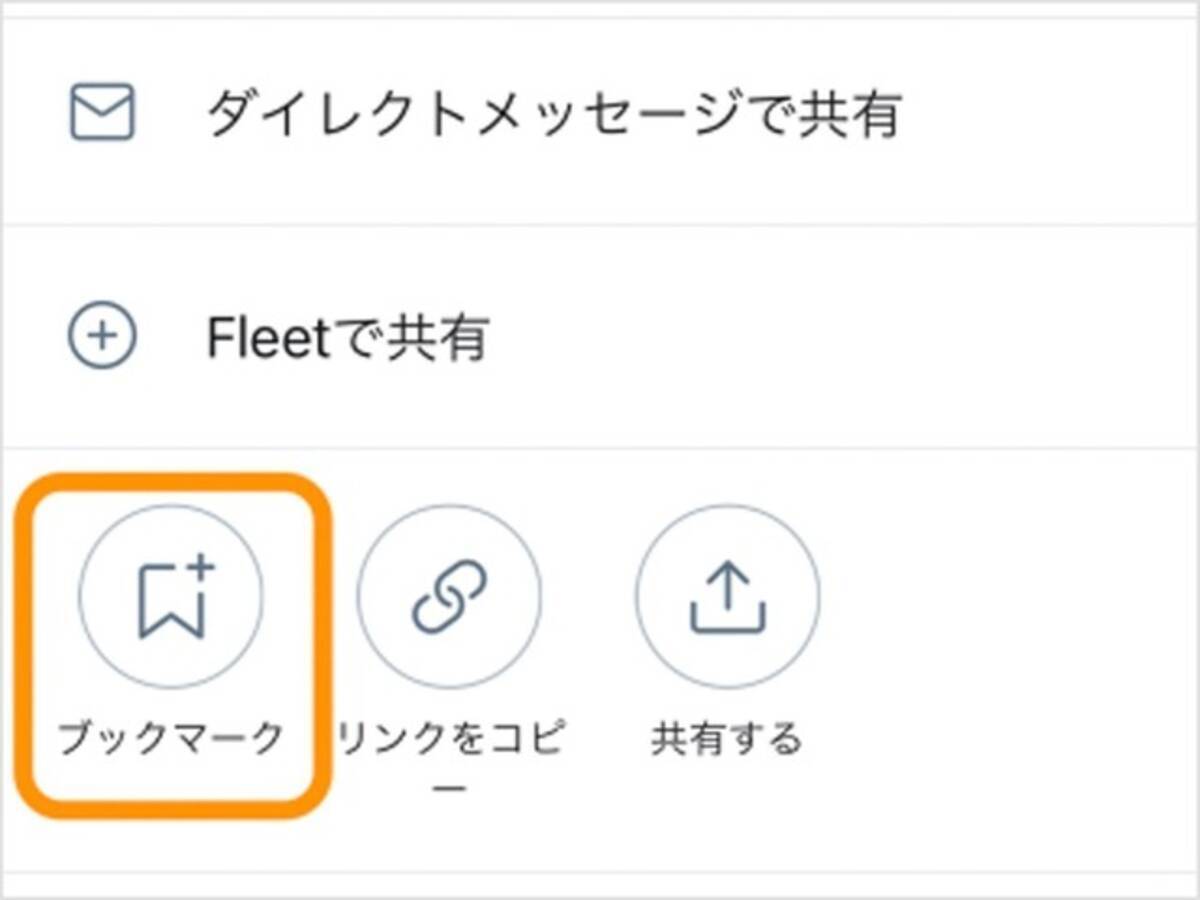Viewport: 1200px width, 900px height.
Task: Click the 共有する label text
Action: pos(727,738)
